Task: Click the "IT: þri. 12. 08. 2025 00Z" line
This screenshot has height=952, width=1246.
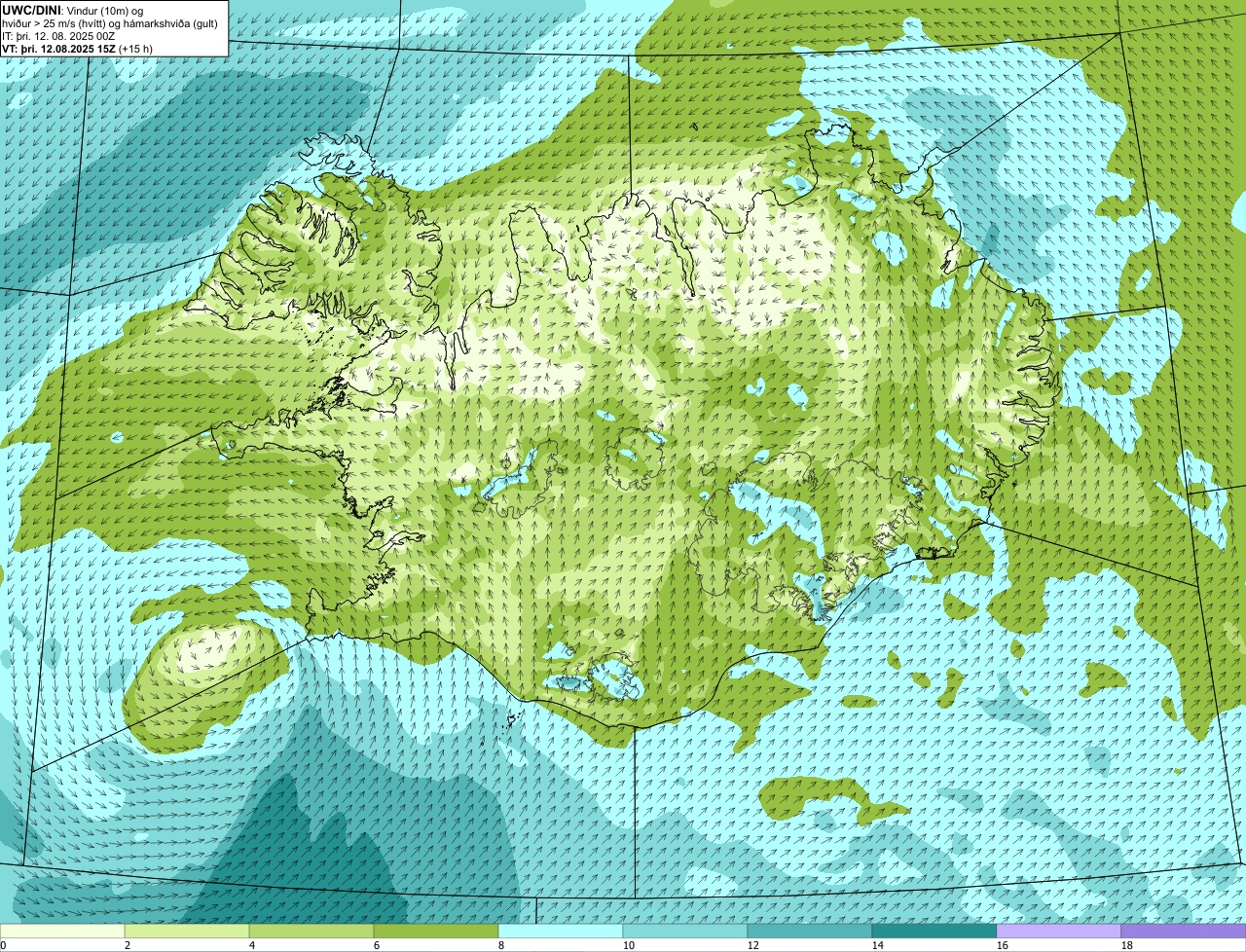Action: click(x=58, y=36)
